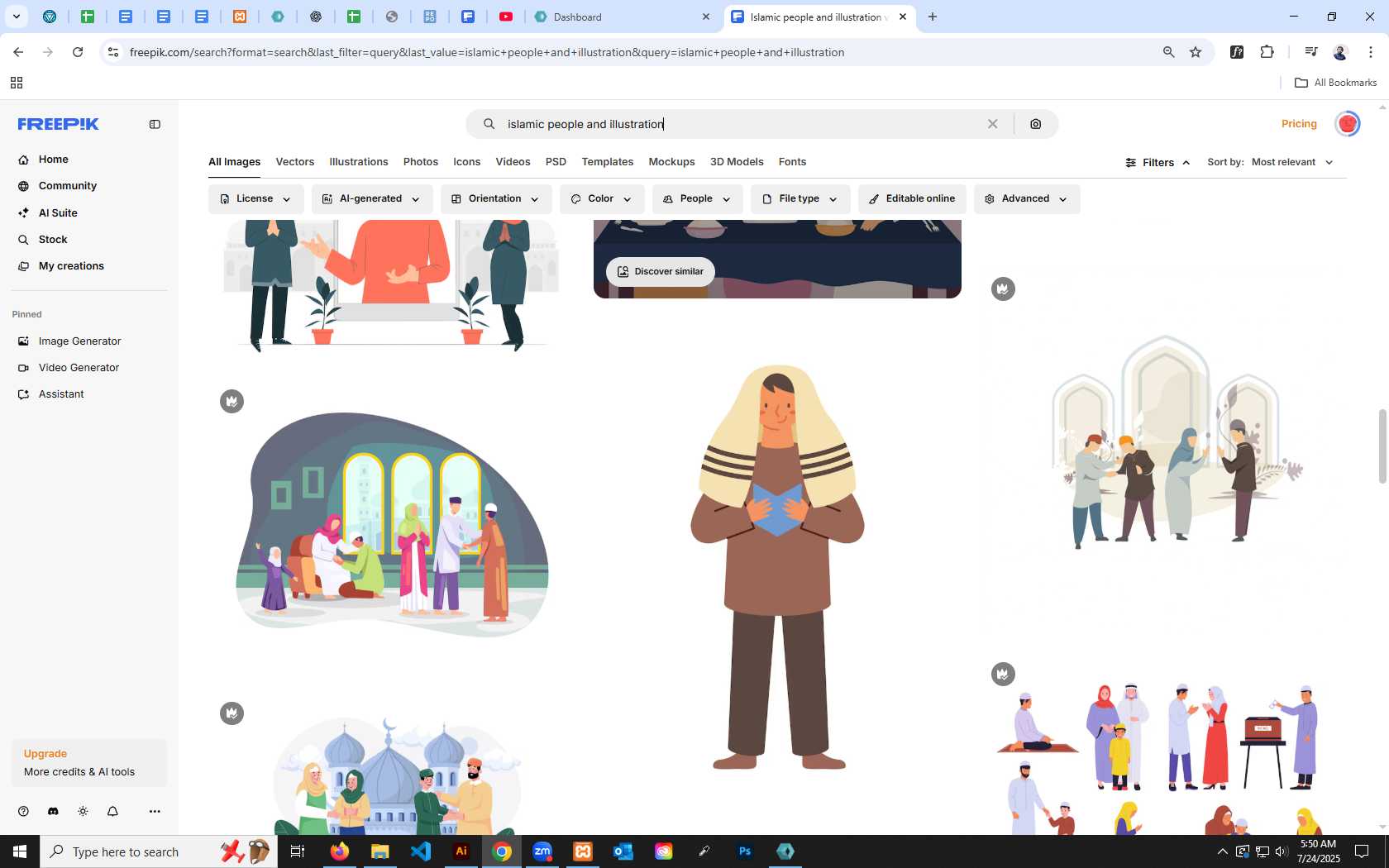Open Illustrator from taskbar

tap(461, 851)
